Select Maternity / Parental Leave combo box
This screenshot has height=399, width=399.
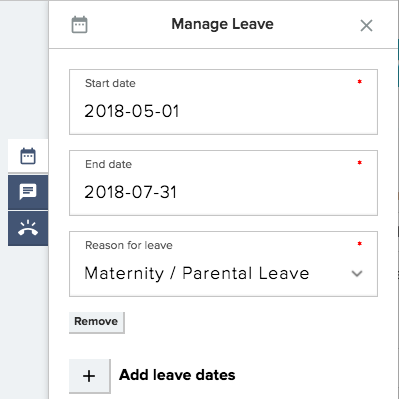coord(223,264)
